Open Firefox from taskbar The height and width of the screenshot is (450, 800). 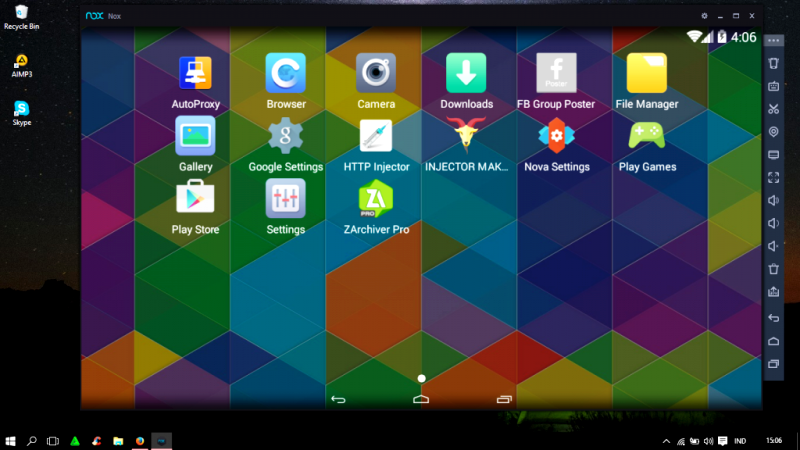coord(140,441)
